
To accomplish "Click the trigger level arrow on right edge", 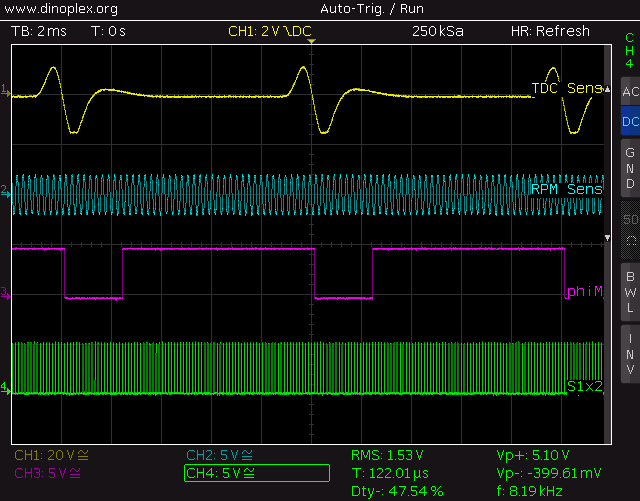I will (x=606, y=238).
